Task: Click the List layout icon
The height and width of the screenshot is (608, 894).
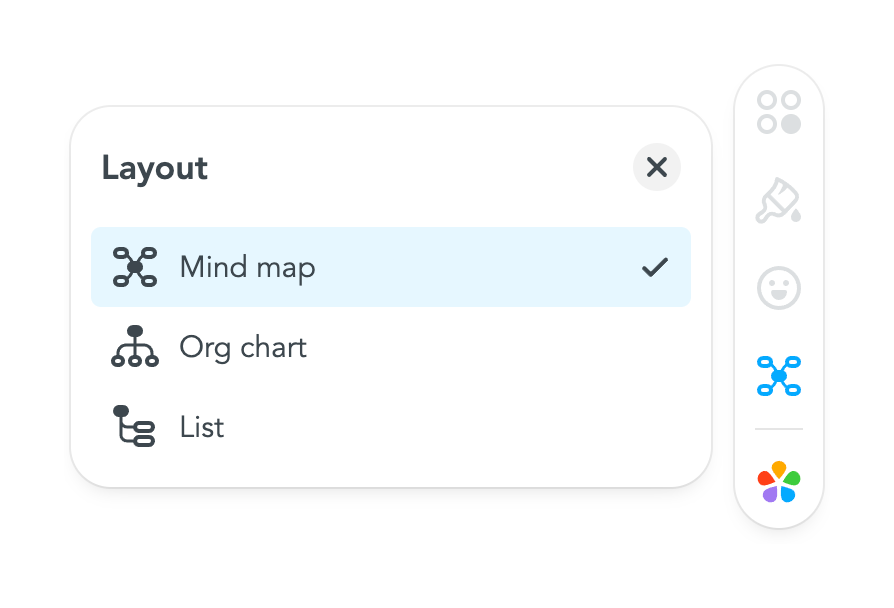Action: pos(134,427)
